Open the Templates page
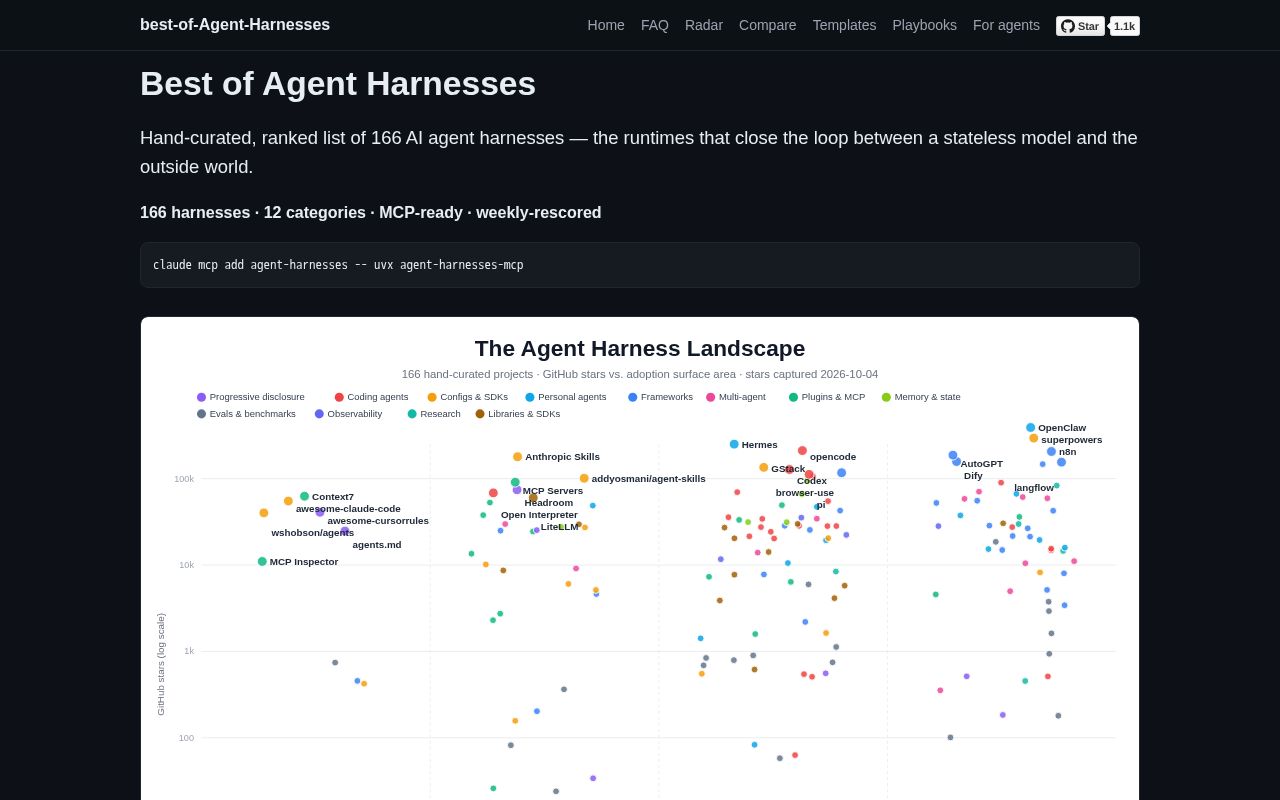1280x800 pixels. pos(844,25)
